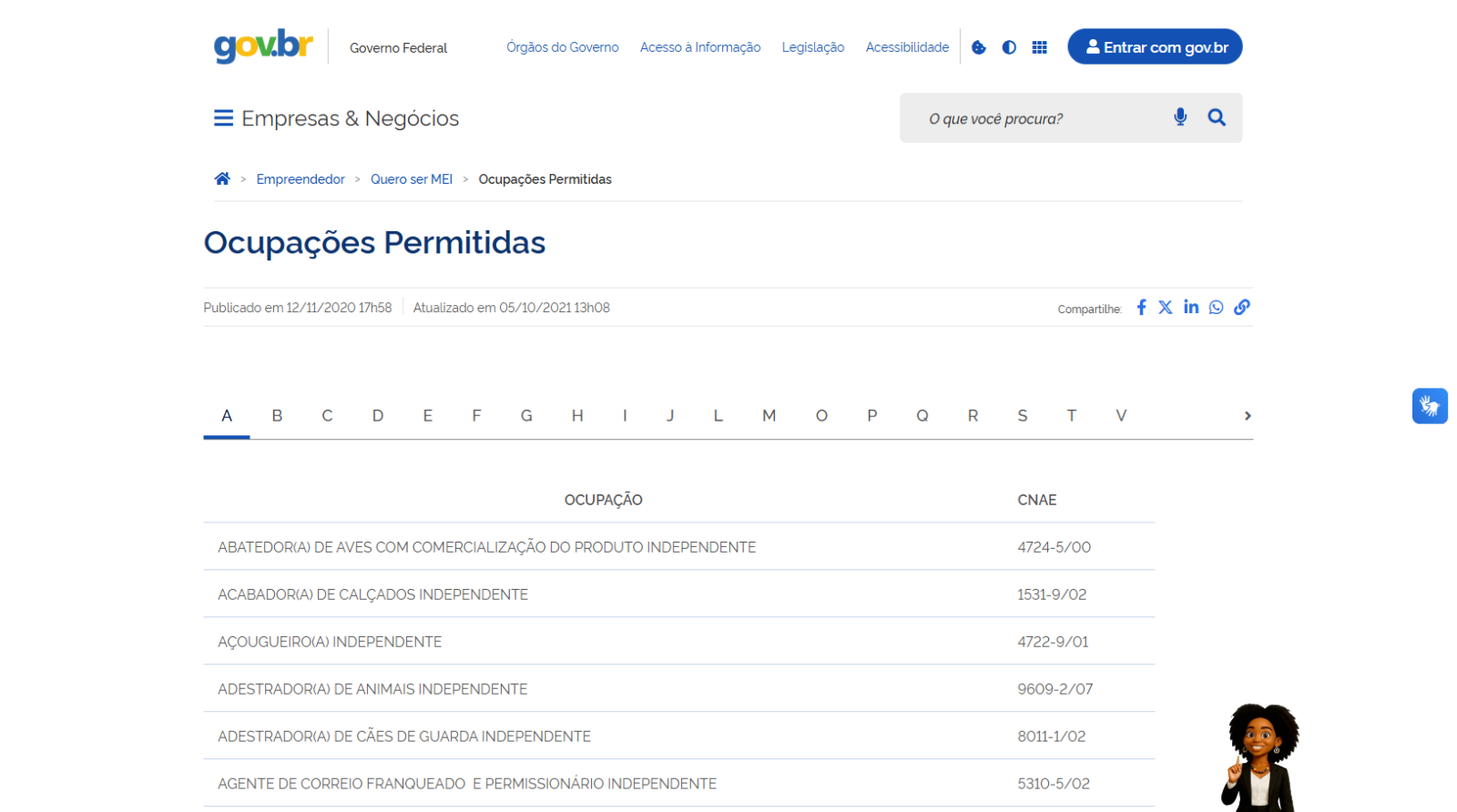The width and height of the screenshot is (1457, 812).
Task: Open the VLibras sign language widget
Action: [x=1430, y=406]
